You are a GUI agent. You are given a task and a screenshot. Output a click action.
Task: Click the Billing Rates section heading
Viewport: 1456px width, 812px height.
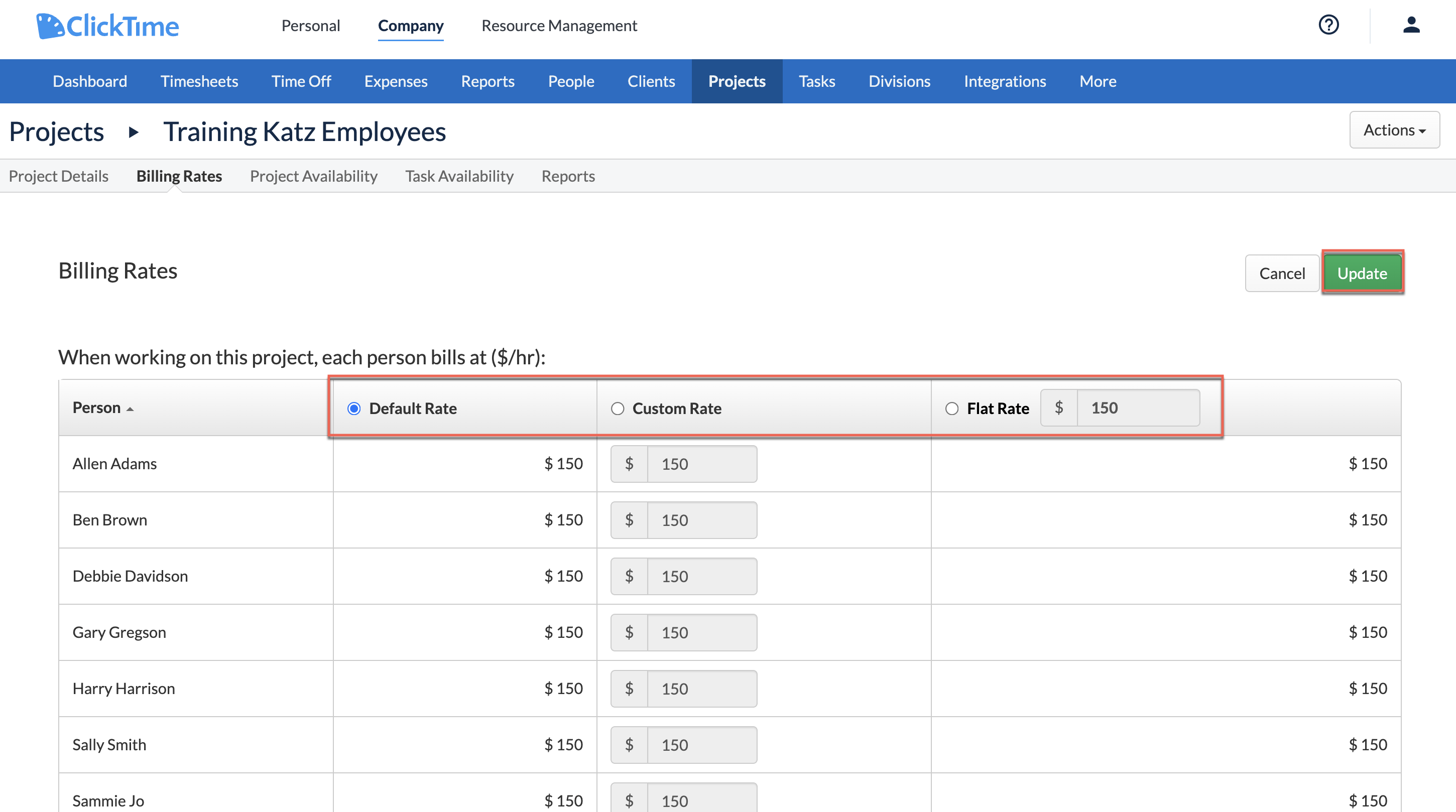point(117,271)
